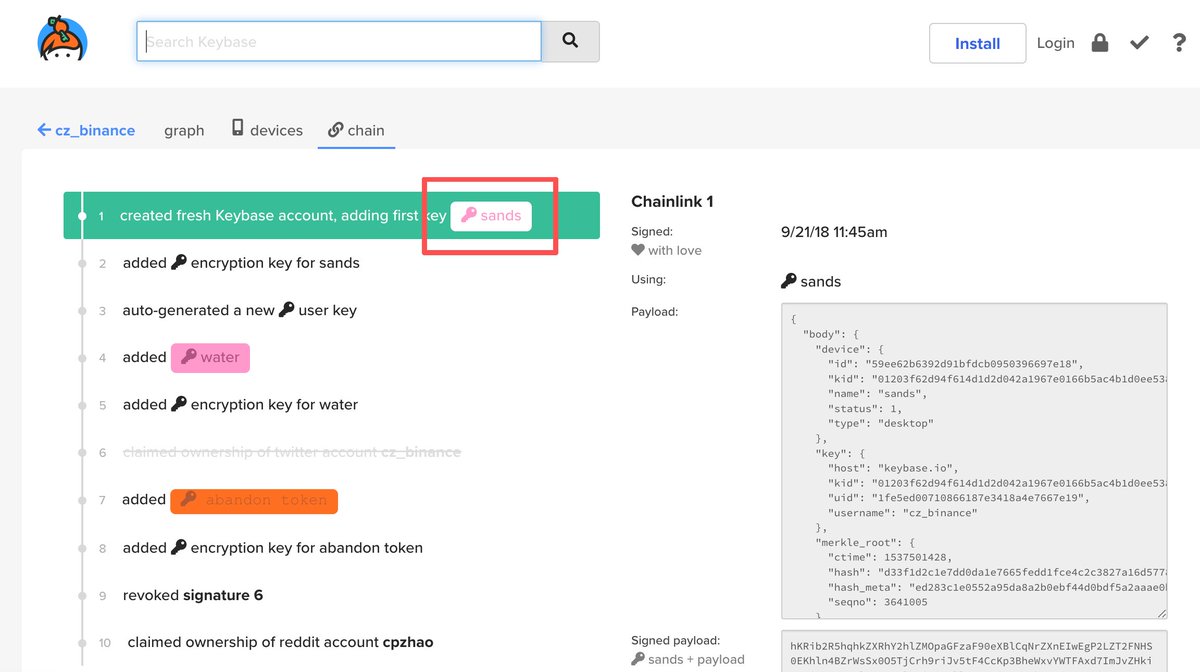Switch to the graph tab
The image size is (1200, 672).
pyautogui.click(x=184, y=130)
